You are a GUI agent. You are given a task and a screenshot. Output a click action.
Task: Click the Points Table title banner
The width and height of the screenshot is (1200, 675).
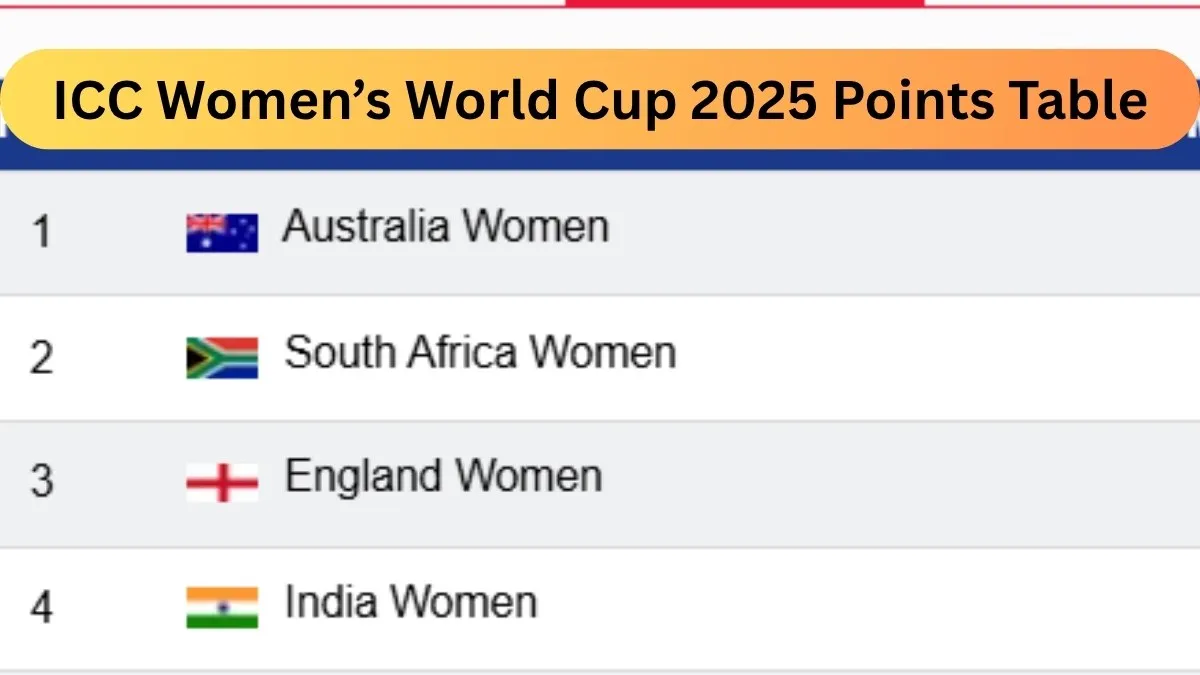pyautogui.click(x=600, y=100)
